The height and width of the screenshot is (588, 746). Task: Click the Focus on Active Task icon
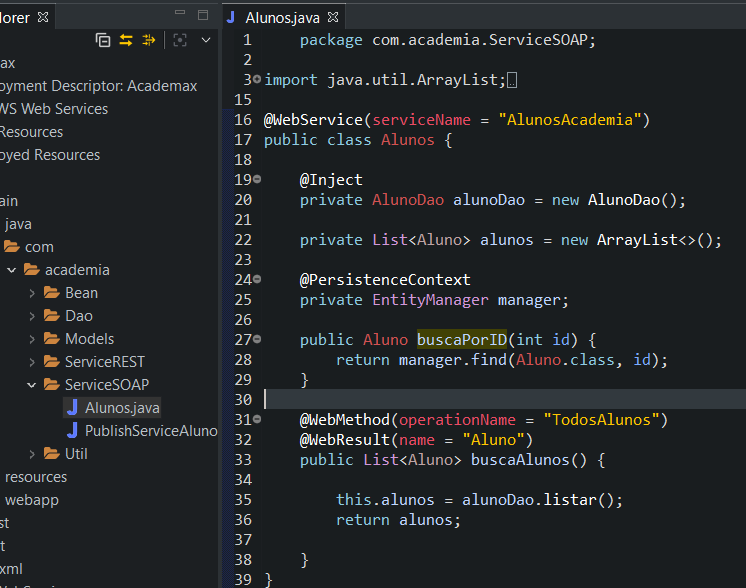[x=180, y=40]
